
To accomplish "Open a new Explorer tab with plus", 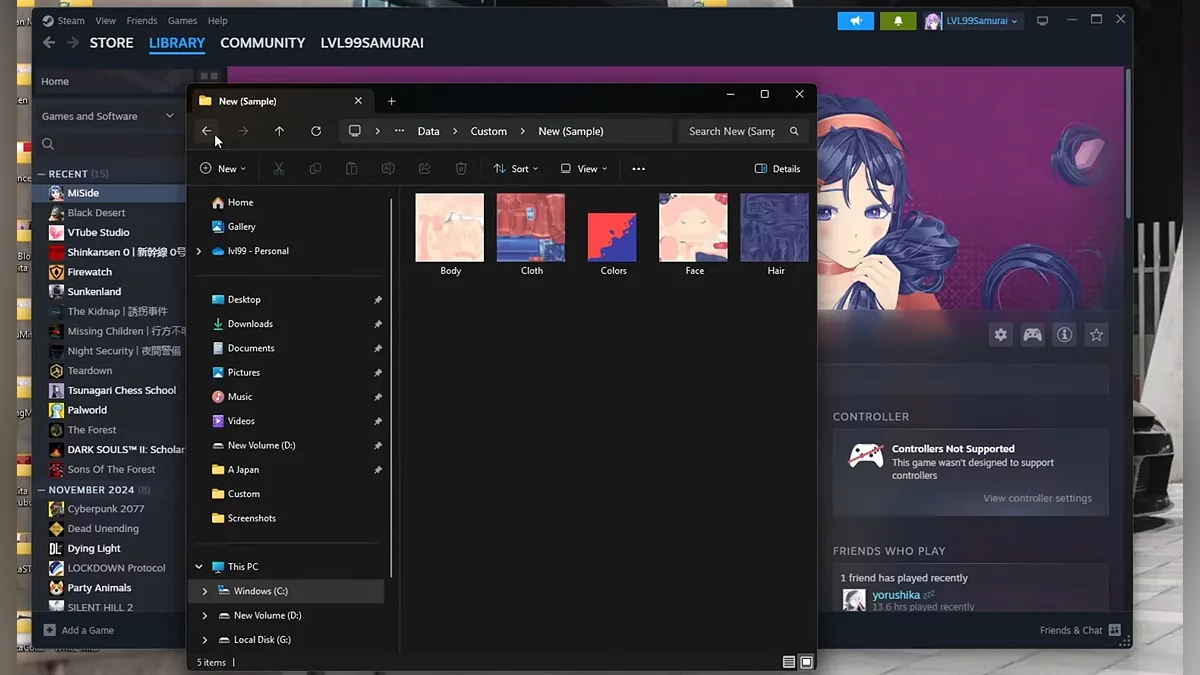I will coord(391,101).
